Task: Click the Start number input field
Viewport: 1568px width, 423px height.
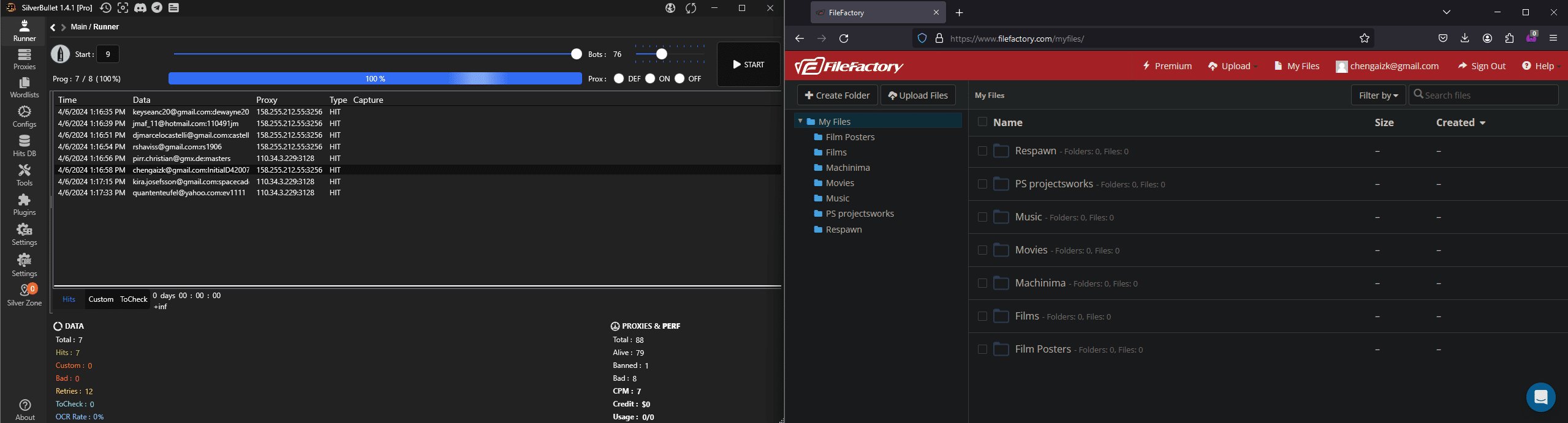Action: [x=108, y=54]
